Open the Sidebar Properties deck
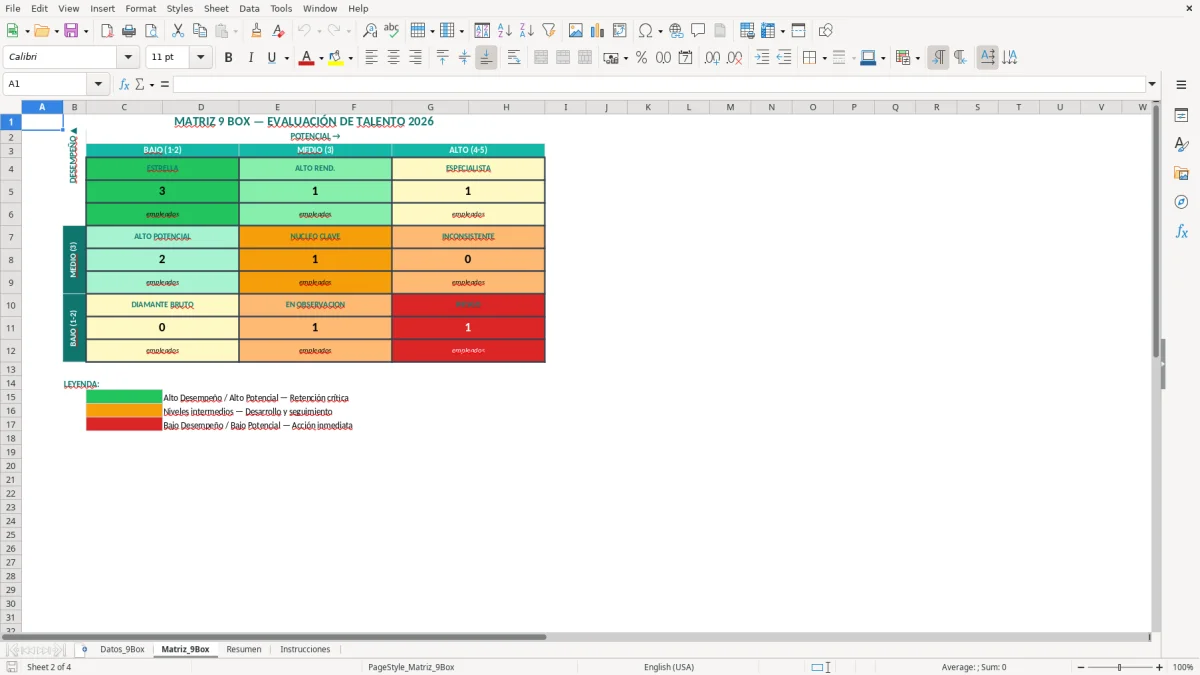The image size is (1200, 675). point(1181,115)
